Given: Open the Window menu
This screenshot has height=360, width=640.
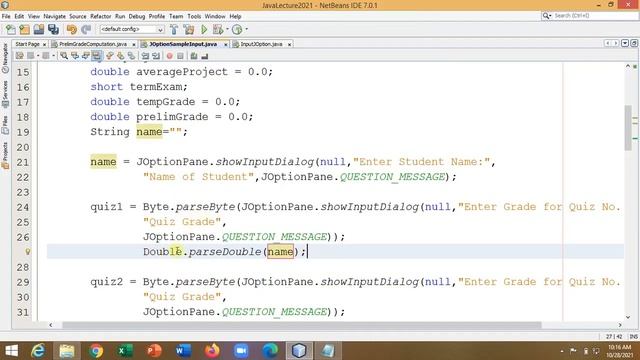Looking at the screenshot, I should point(215,16).
